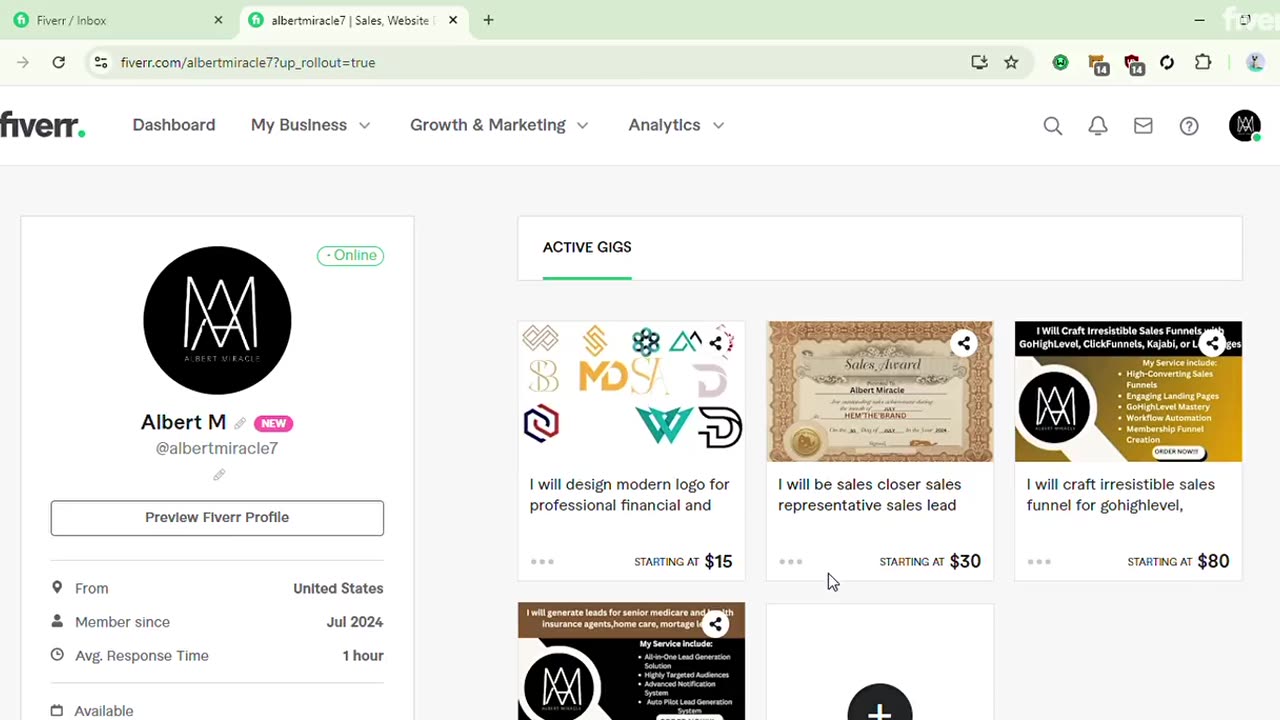
Task: Open the sales funnels gig thumbnail
Action: [x=1128, y=392]
